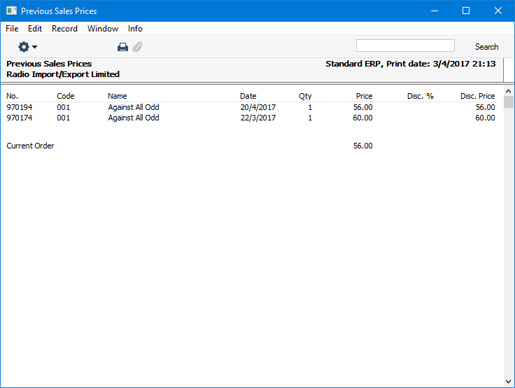This screenshot has width=515, height=388.
Task: Open invoice number 970174
Action: pyautogui.click(x=19, y=118)
